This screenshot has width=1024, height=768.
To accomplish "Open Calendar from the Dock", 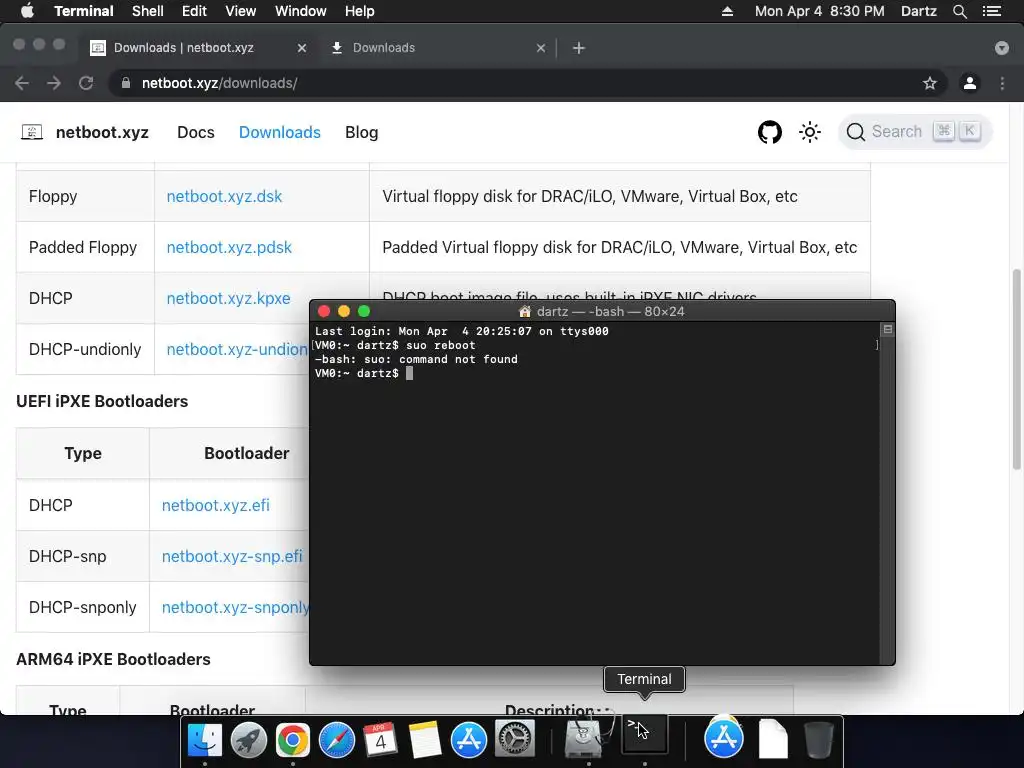I will click(x=381, y=740).
